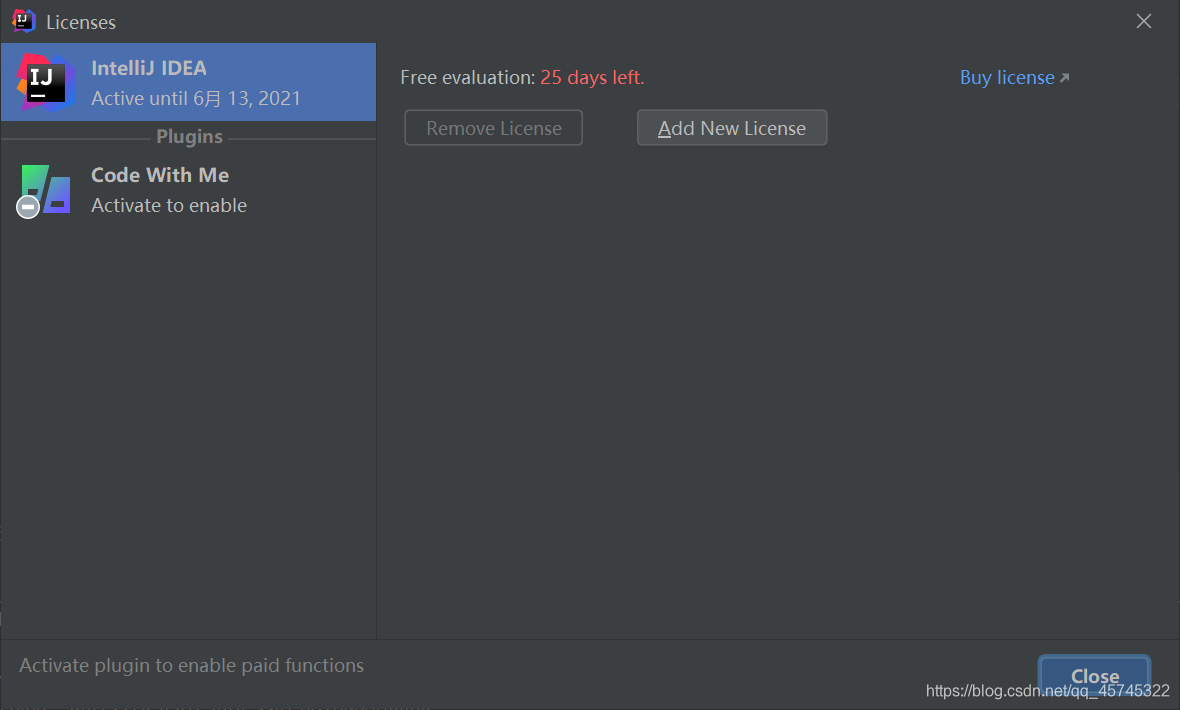Click the Code With Me plugin icon

tap(44, 191)
